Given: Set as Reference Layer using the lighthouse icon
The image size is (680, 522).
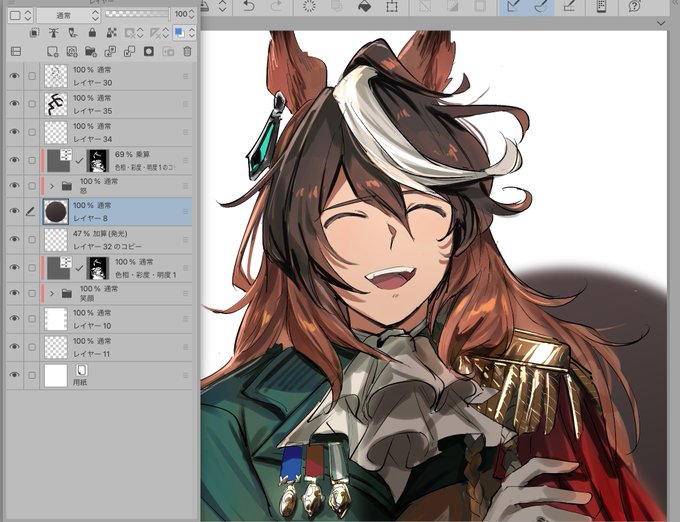Looking at the screenshot, I should [x=54, y=33].
